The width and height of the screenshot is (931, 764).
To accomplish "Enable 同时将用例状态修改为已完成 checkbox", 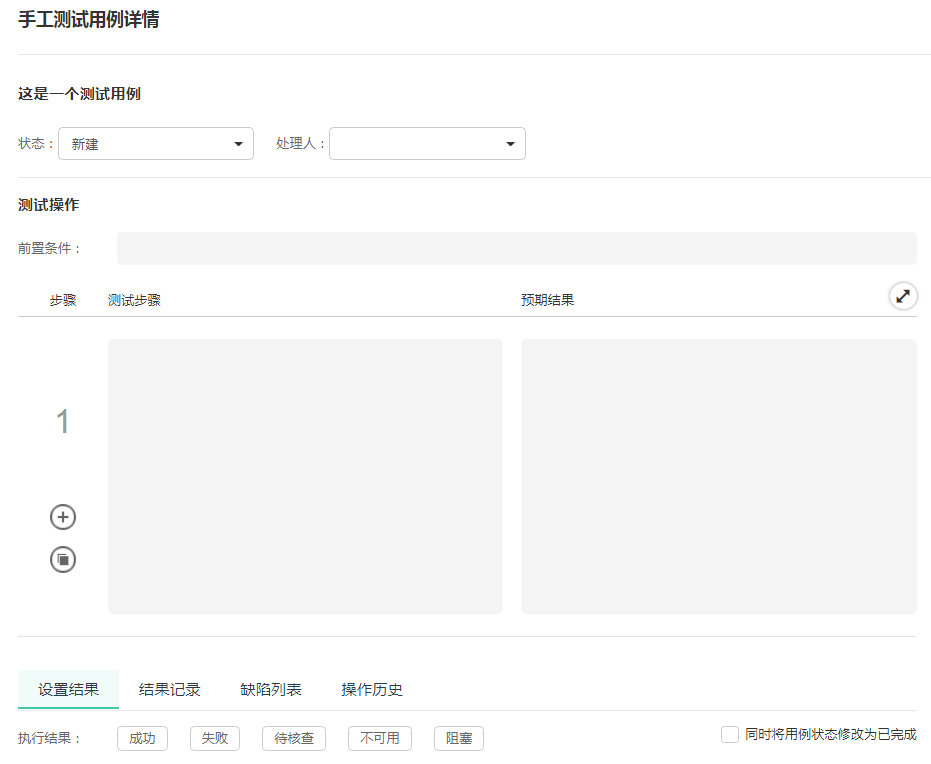I will [x=729, y=734].
